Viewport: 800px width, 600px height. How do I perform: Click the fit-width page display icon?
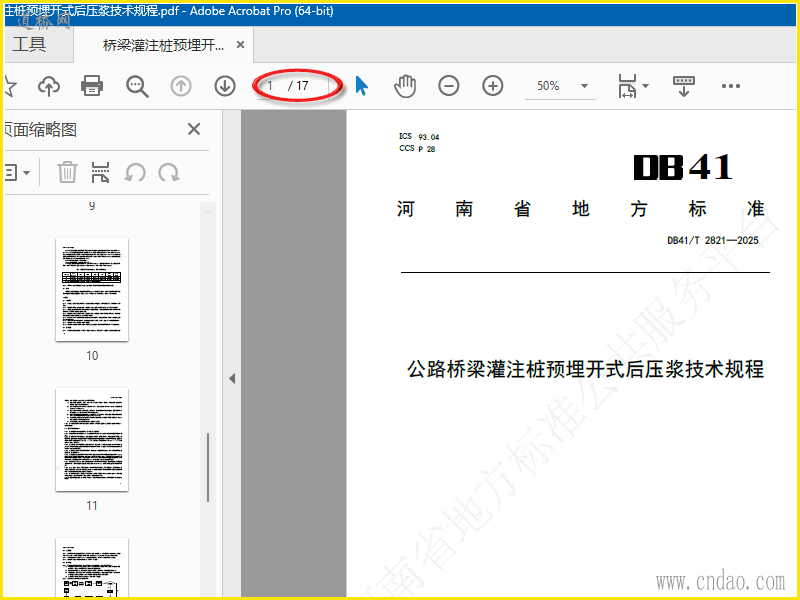(627, 86)
